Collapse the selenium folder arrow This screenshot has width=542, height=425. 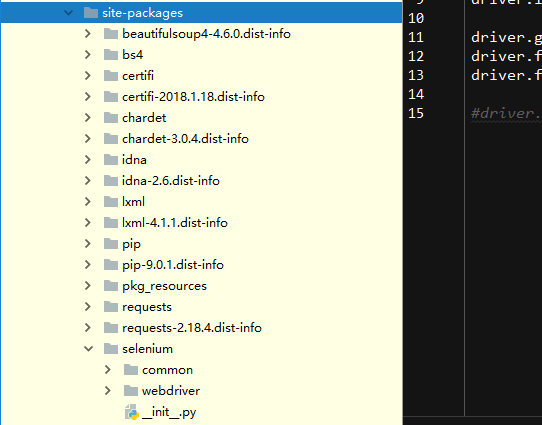[x=88, y=349]
